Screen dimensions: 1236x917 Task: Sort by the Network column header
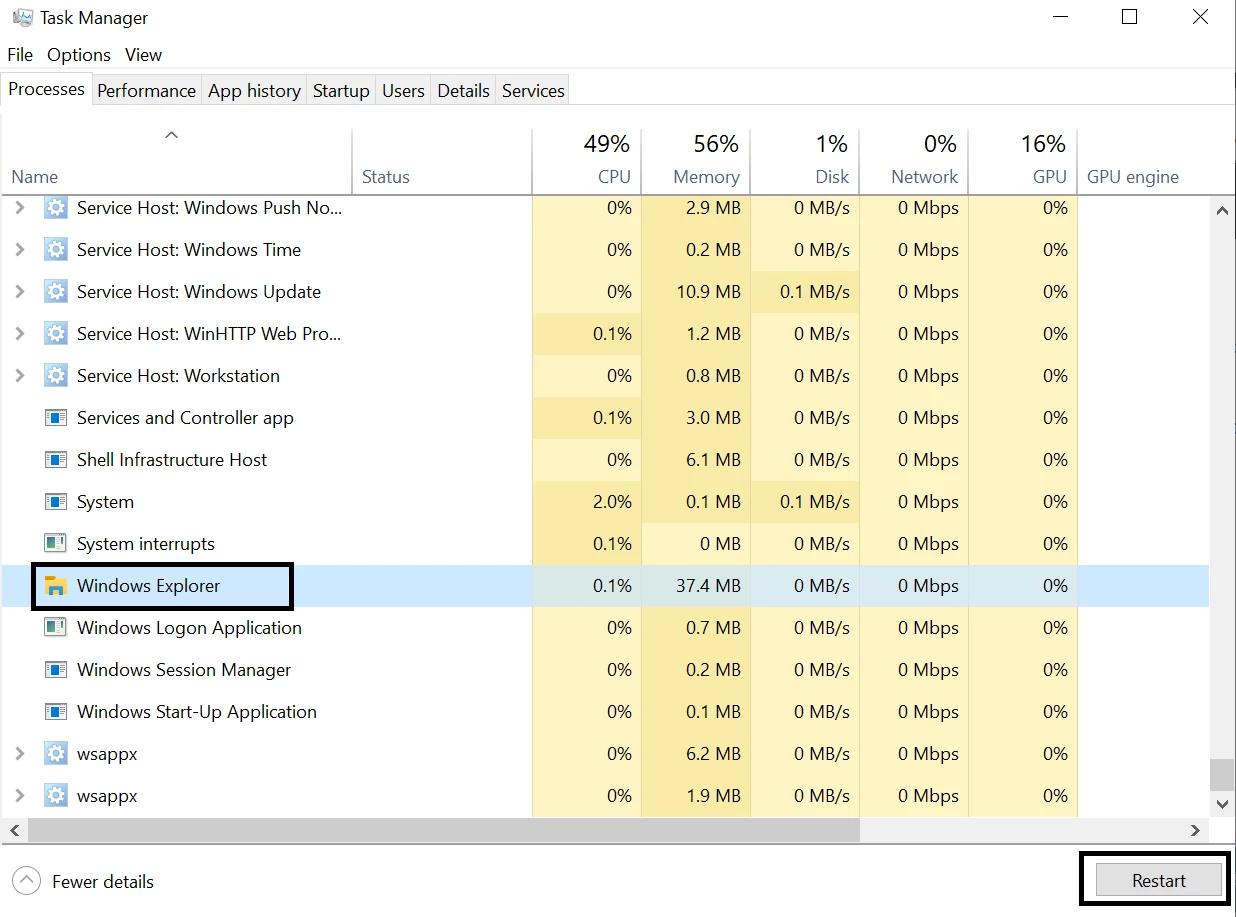[x=914, y=160]
